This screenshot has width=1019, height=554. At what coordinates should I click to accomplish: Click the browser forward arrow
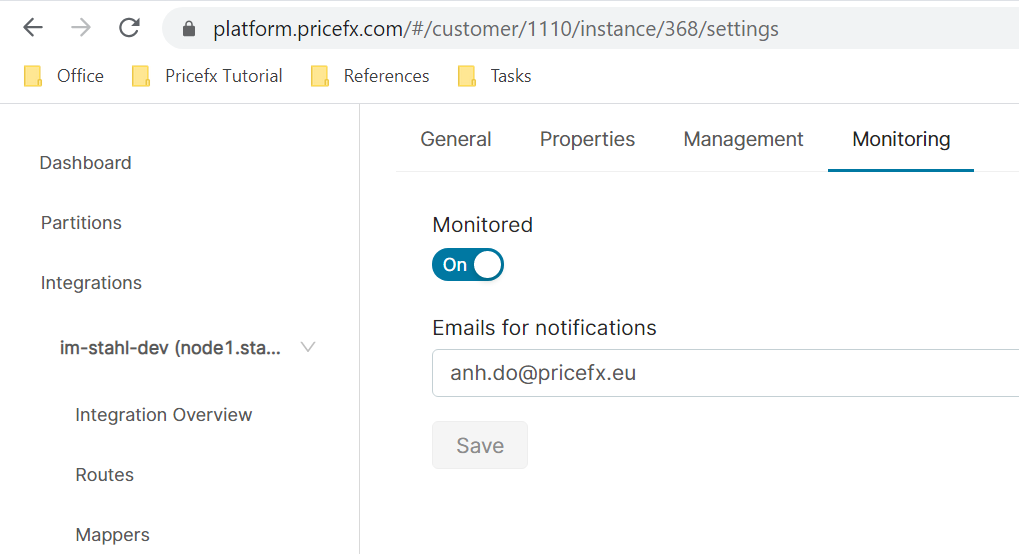(x=81, y=28)
